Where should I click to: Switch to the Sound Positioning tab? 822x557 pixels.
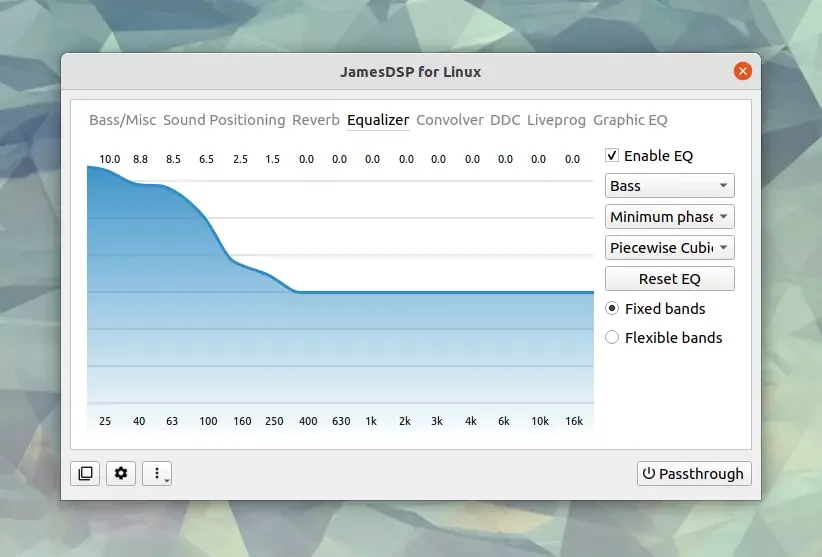click(224, 120)
